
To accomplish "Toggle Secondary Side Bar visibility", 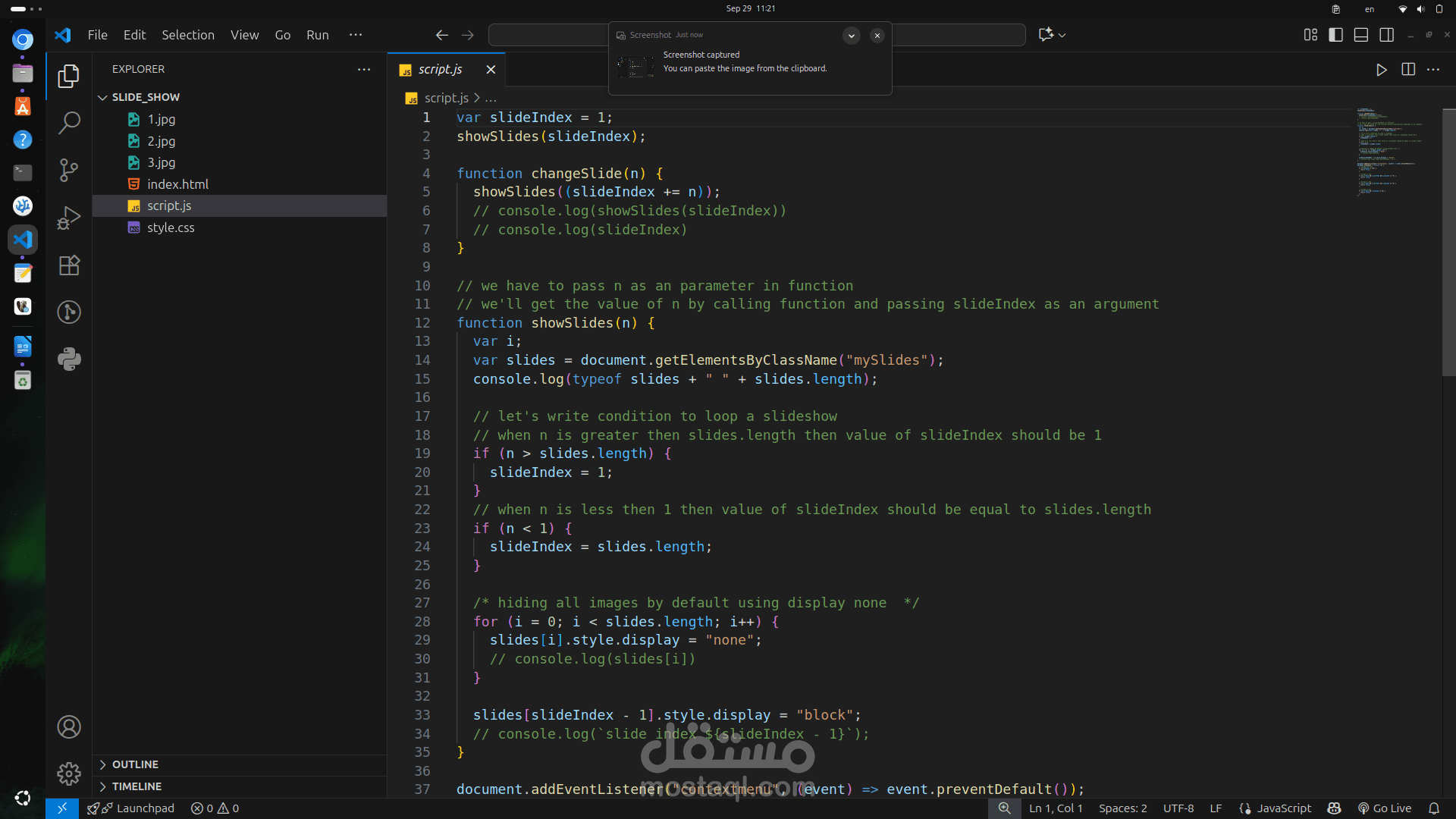I will 1386,35.
